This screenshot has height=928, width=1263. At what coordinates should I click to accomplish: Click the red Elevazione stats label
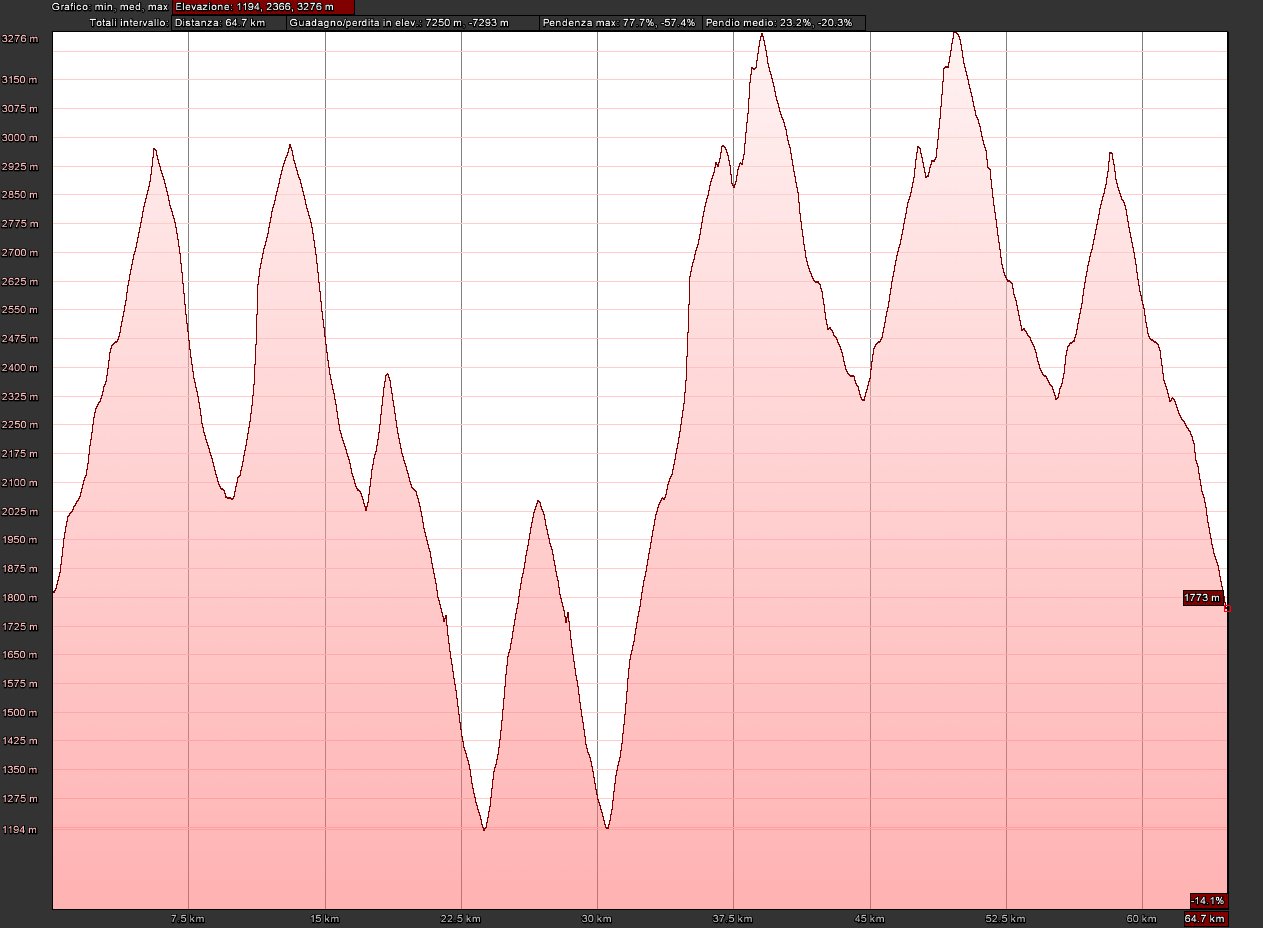(x=263, y=7)
